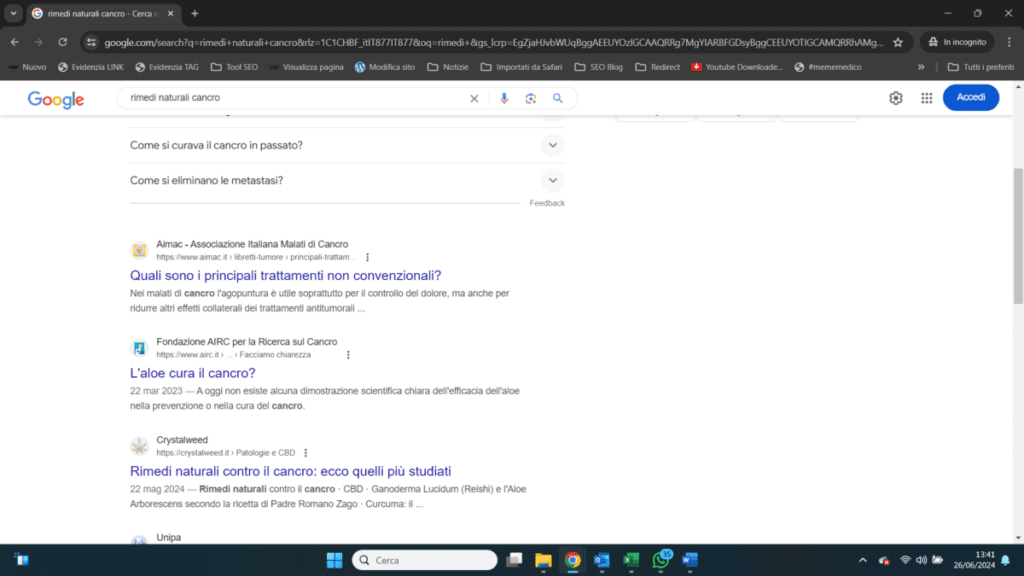Open Chrome three-dot menu
The height and width of the screenshot is (576, 1024).
pyautogui.click(x=1009, y=42)
